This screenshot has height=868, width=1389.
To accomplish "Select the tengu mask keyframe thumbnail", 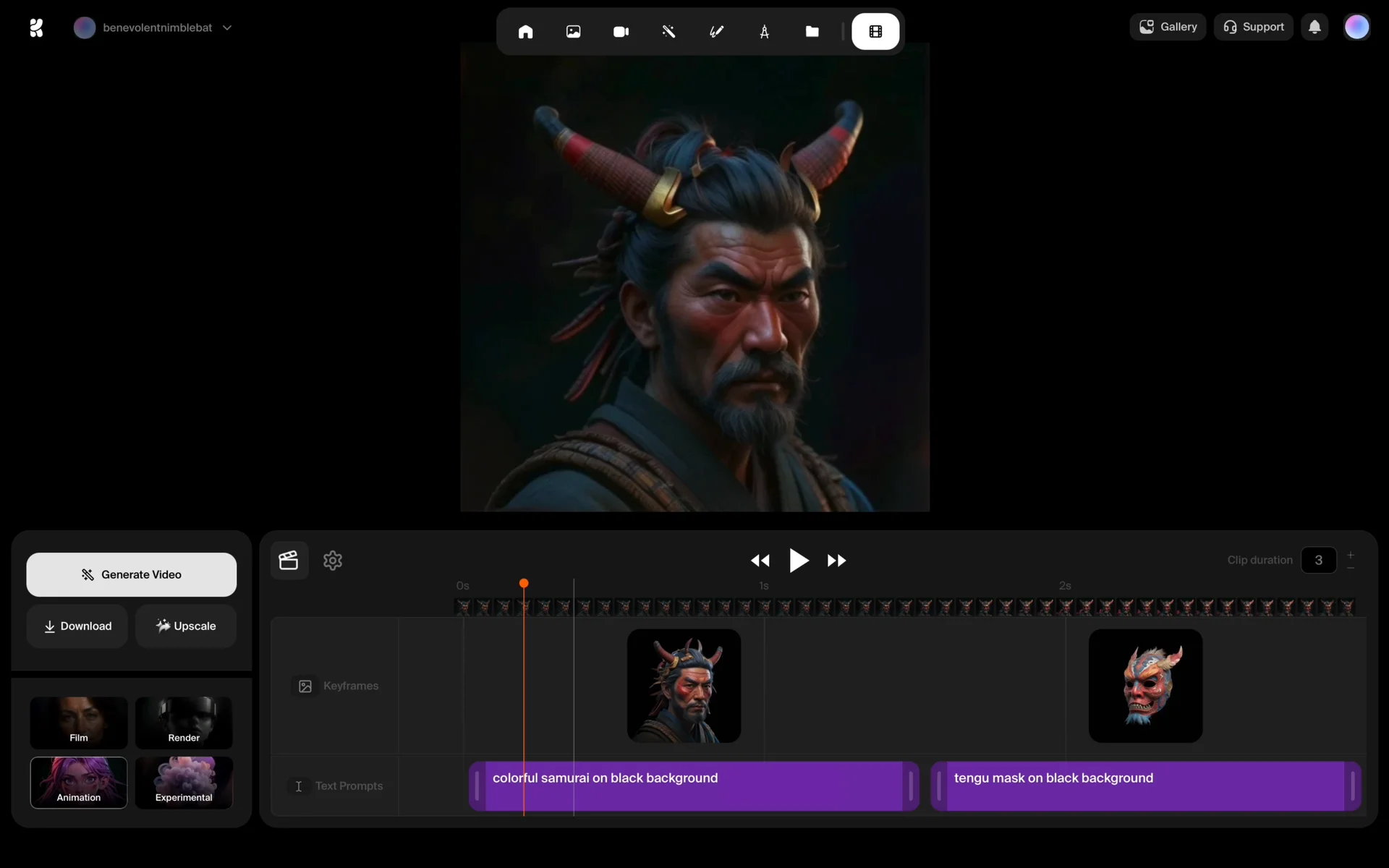I will tap(1145, 686).
